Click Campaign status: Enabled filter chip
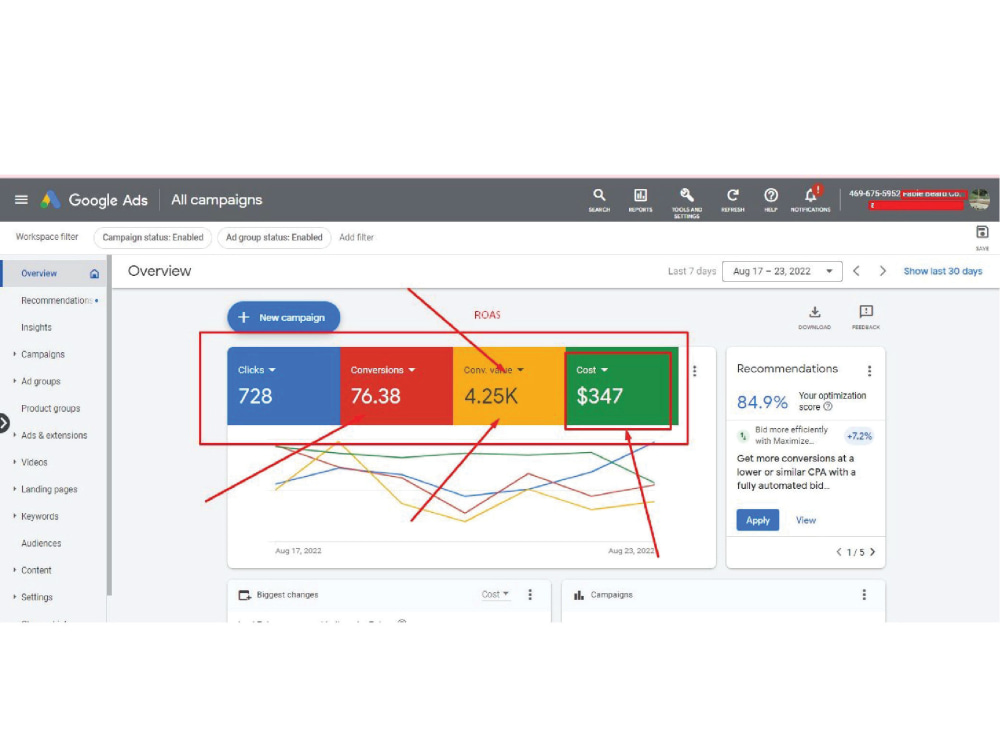Viewport: 1000px width, 750px height. (152, 237)
